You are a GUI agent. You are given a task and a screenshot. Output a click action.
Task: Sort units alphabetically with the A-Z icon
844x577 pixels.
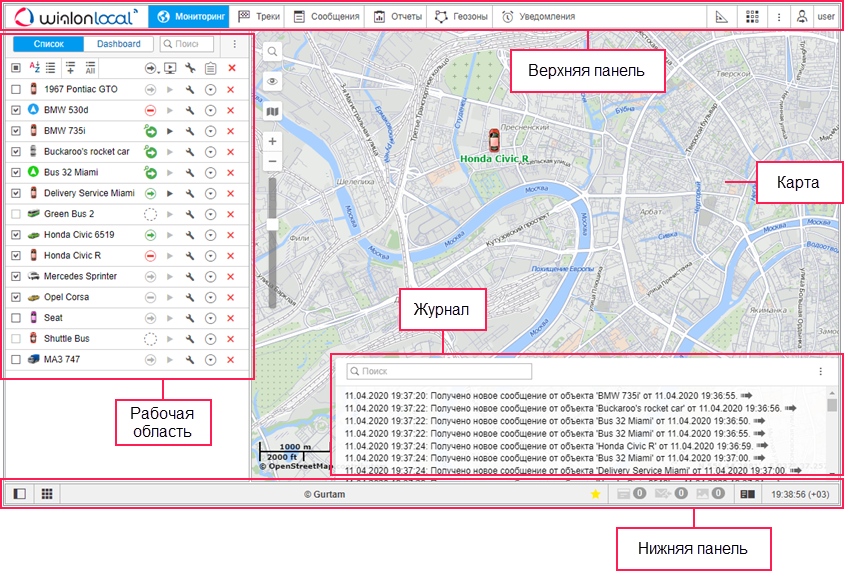pos(34,68)
